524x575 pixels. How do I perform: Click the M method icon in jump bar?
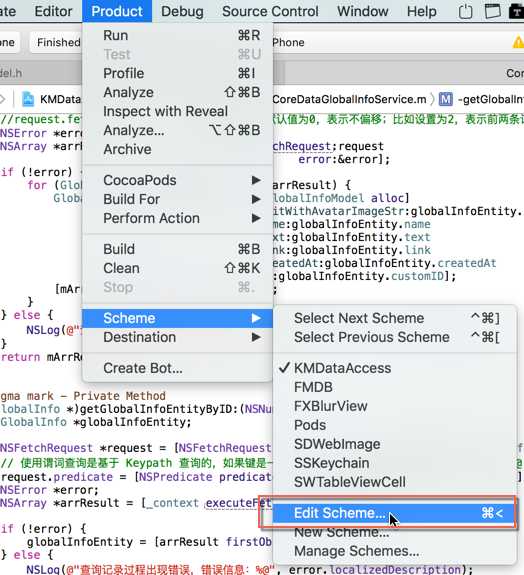coord(446,99)
